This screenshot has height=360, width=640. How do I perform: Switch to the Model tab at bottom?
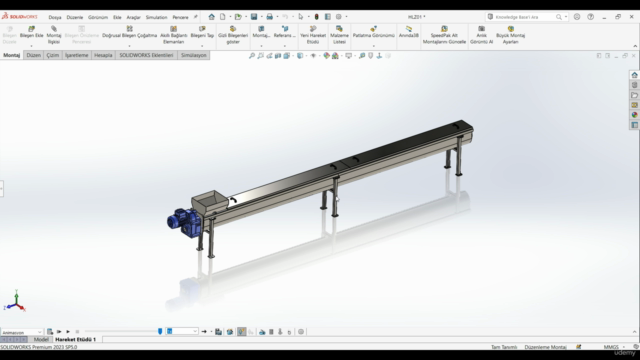click(41, 339)
